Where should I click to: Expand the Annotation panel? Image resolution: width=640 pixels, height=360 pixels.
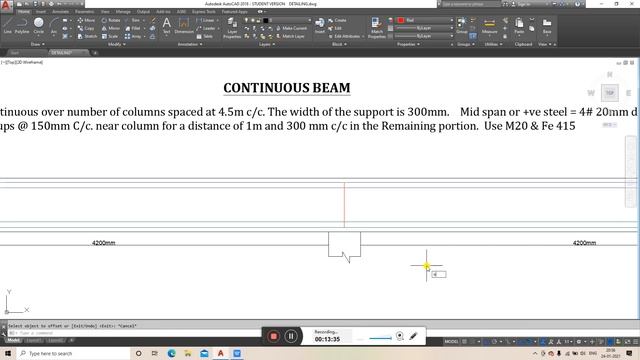click(x=190, y=44)
